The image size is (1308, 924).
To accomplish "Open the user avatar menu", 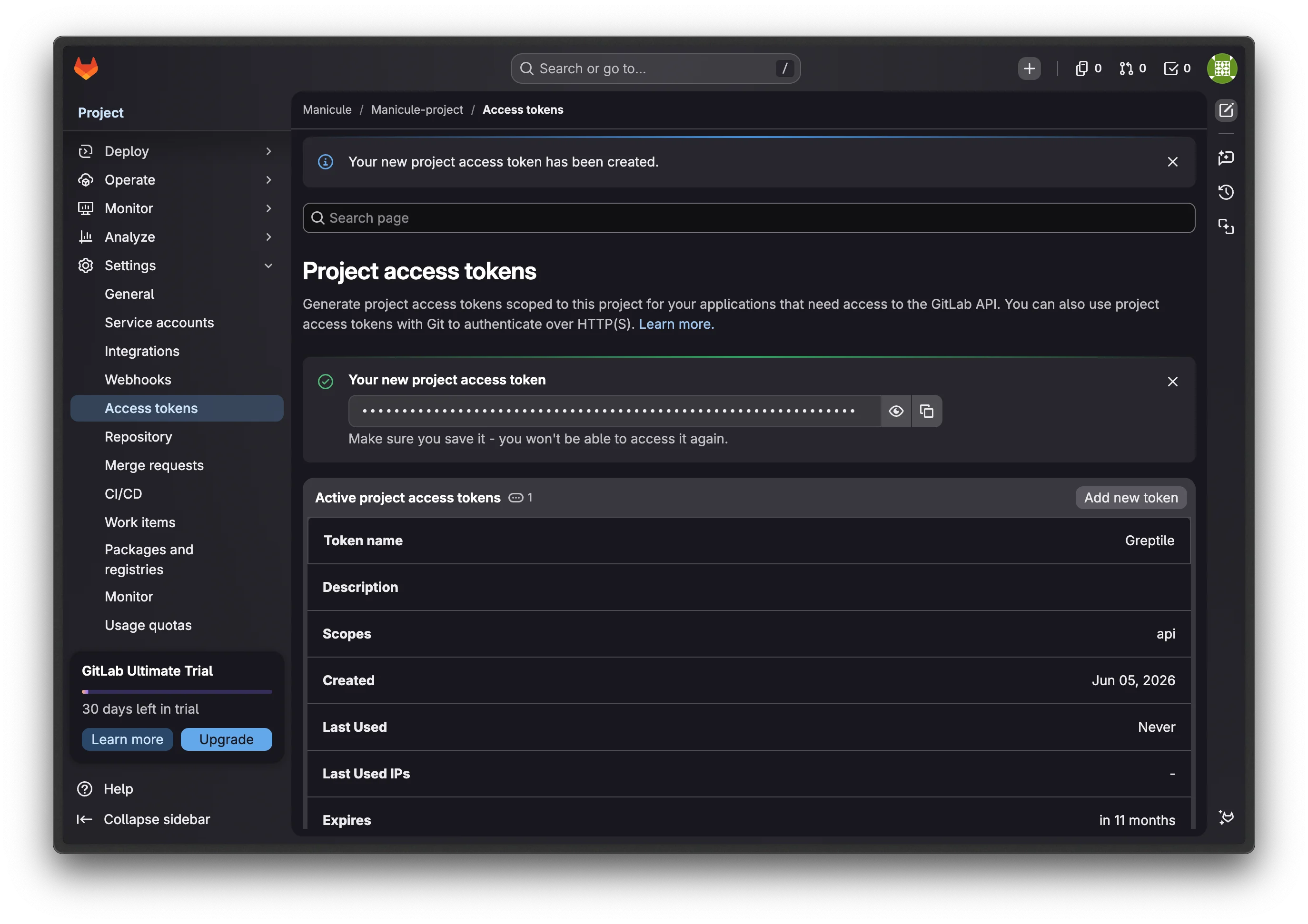I will click(x=1221, y=69).
